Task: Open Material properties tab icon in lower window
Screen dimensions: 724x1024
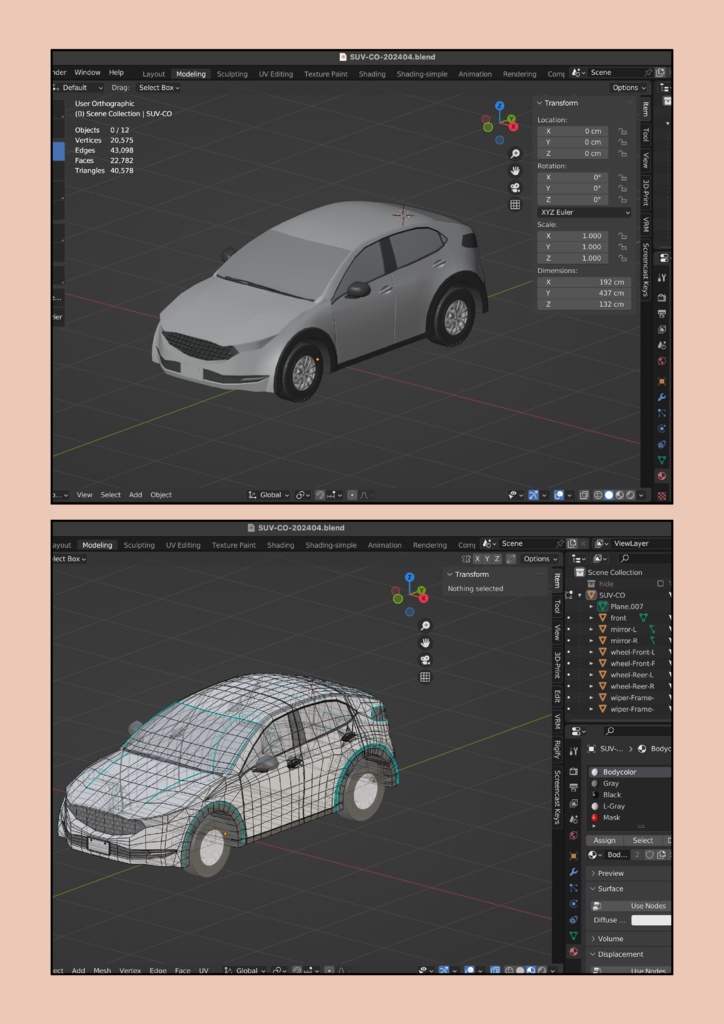Action: click(573, 952)
